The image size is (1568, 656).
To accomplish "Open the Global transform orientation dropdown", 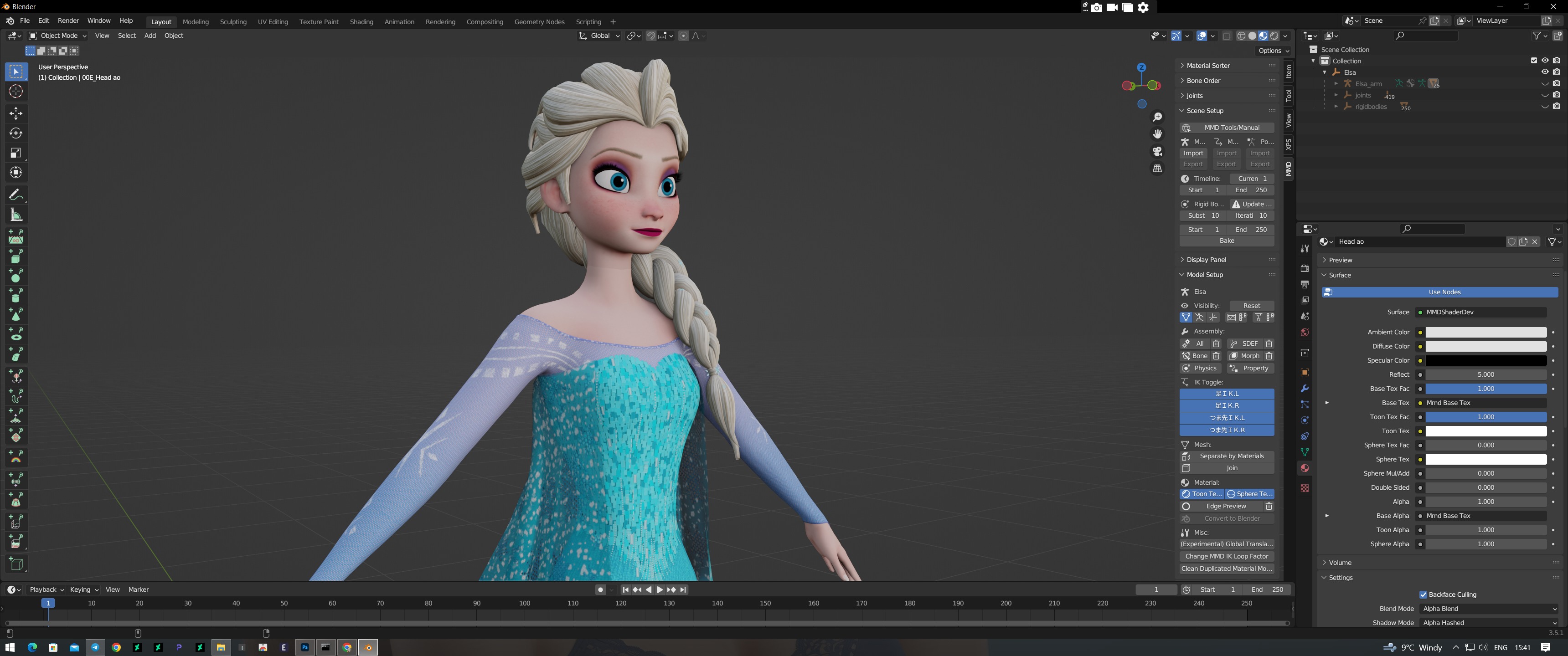I will 599,36.
